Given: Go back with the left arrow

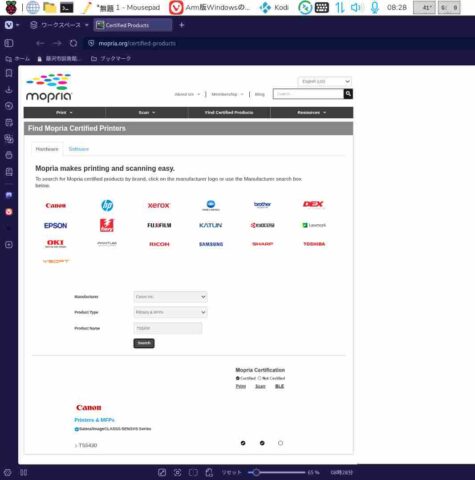Looking at the screenshot, I should 40,43.
